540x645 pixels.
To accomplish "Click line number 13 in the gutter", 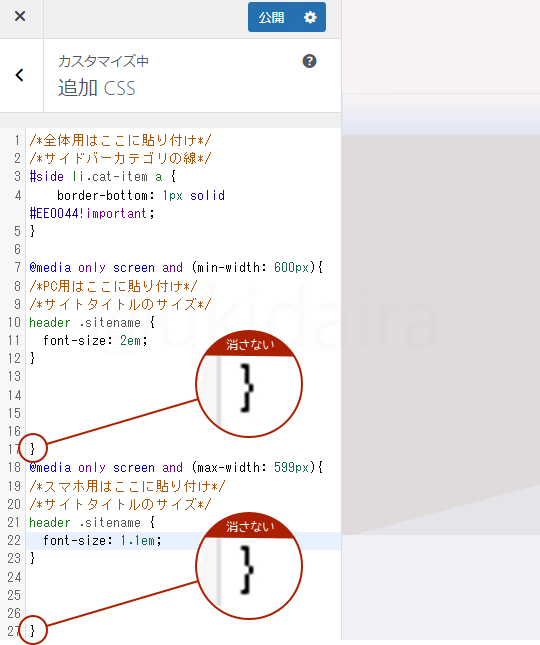I will 14,376.
